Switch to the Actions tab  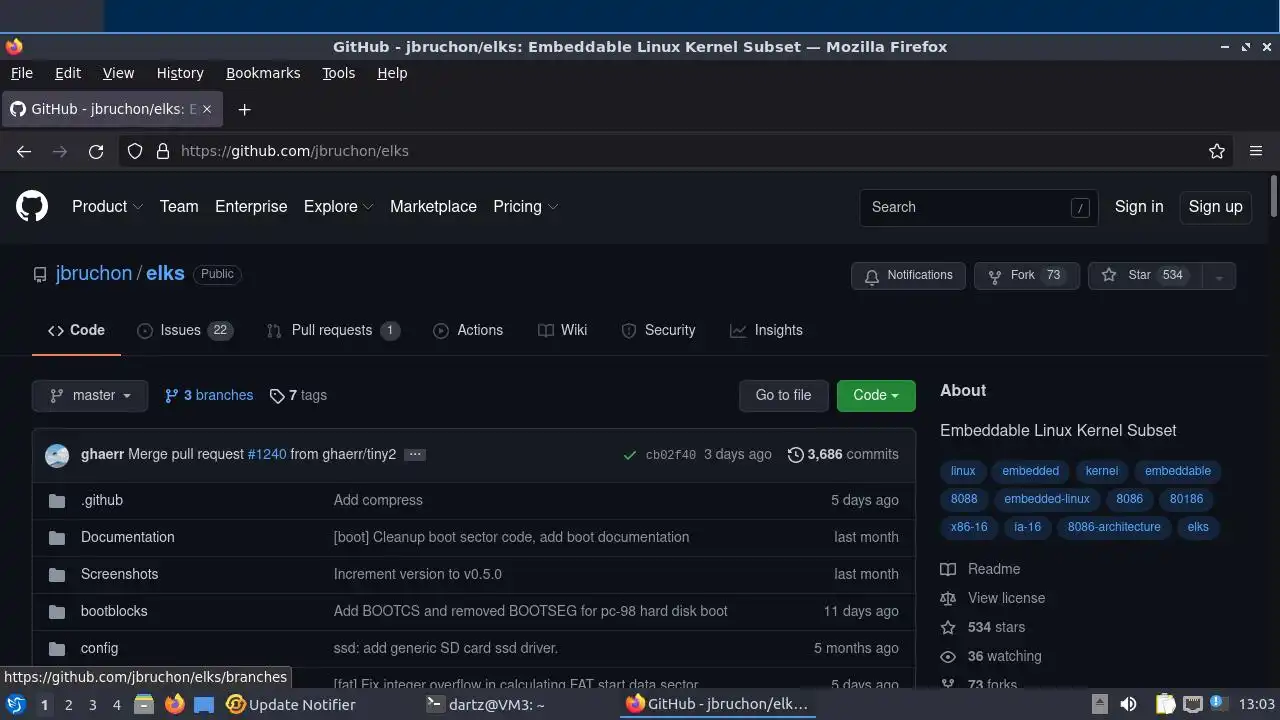468,330
